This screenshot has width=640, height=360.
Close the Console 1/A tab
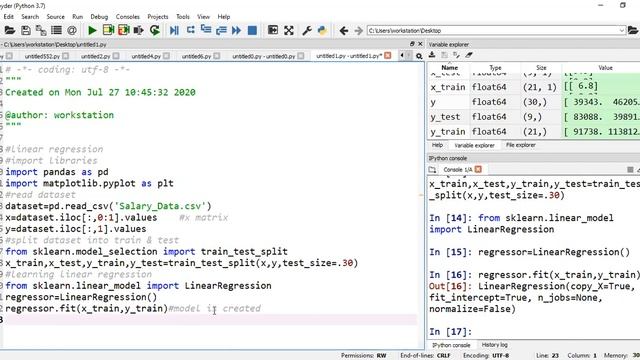(x=478, y=169)
